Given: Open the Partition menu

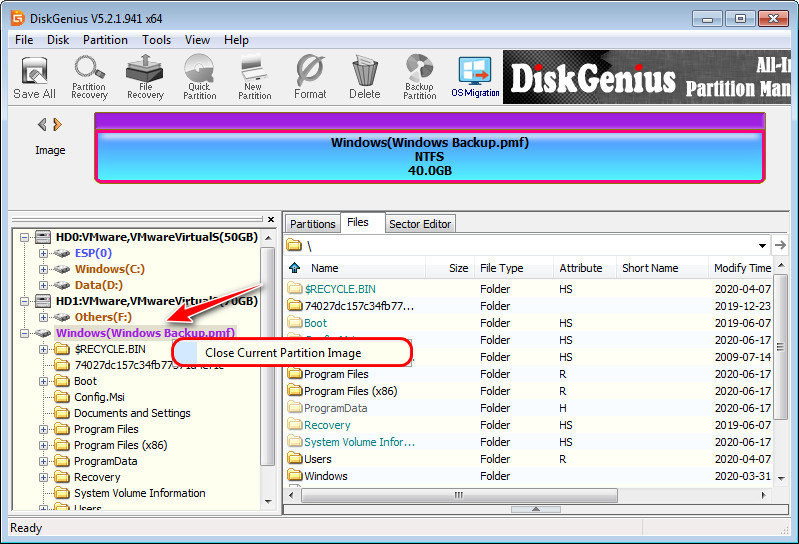Looking at the screenshot, I should point(105,40).
